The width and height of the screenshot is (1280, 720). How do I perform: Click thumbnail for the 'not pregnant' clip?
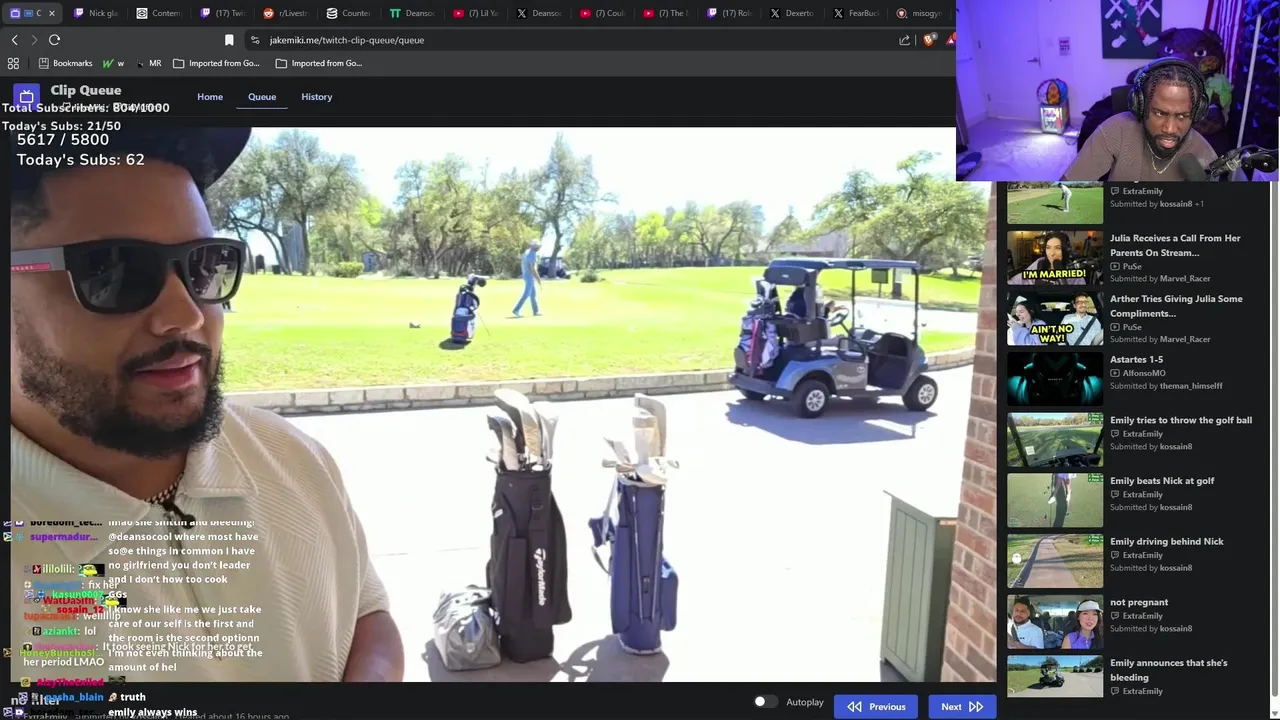[1055, 622]
